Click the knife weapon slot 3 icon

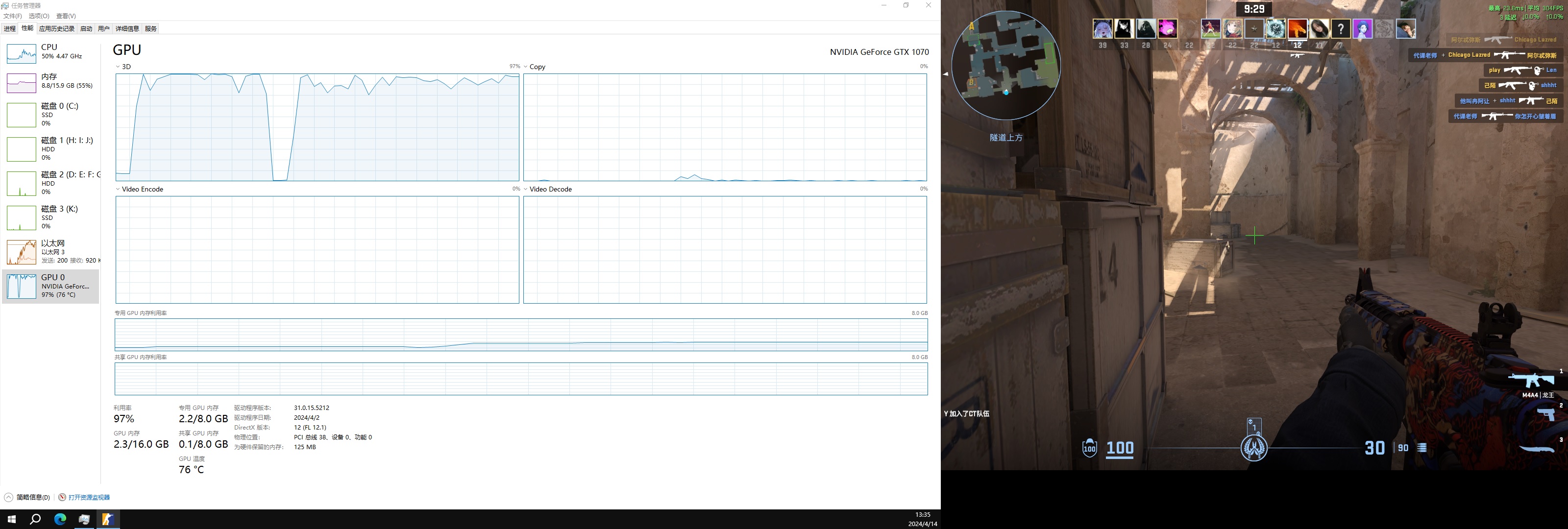(x=1537, y=449)
